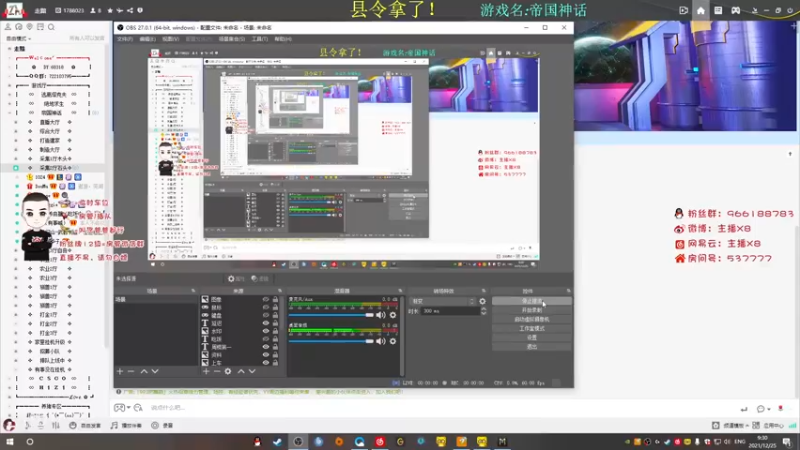Click the location pin icon above channel list
Viewport: 800px width, 450px height.
[29, 27]
